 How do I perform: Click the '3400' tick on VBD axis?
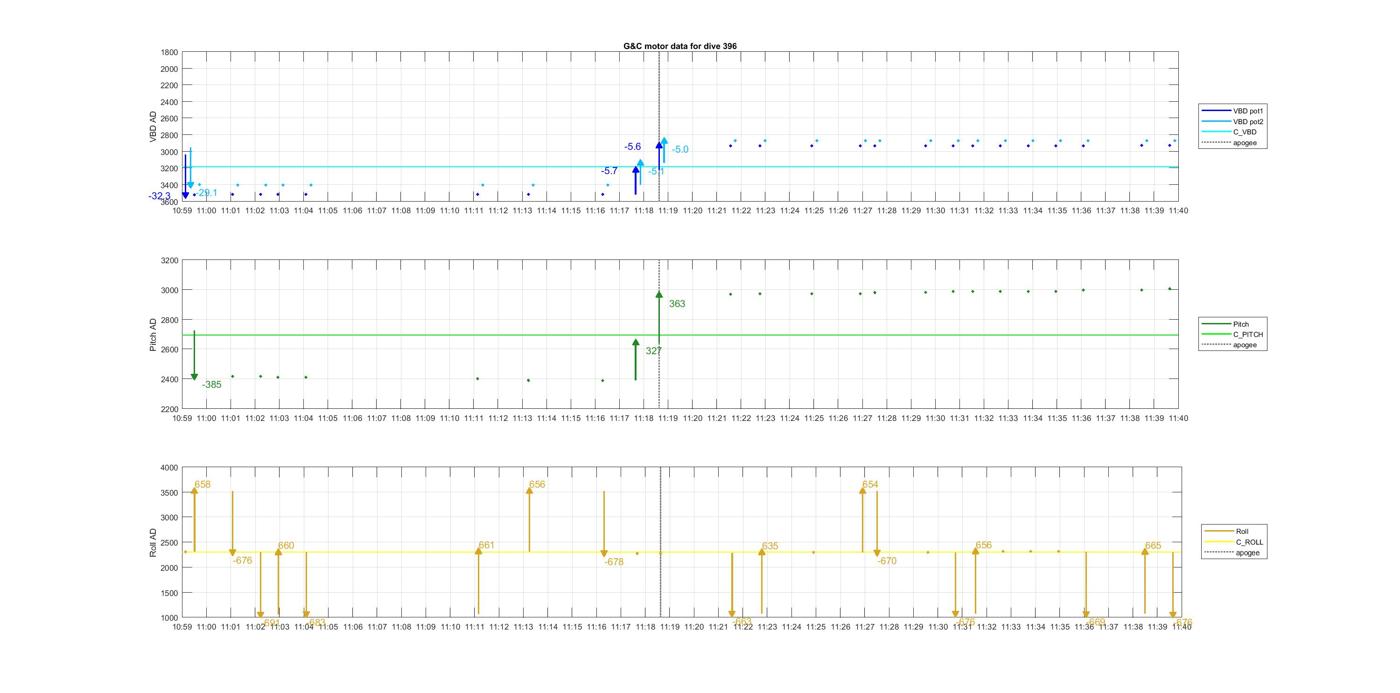170,185
